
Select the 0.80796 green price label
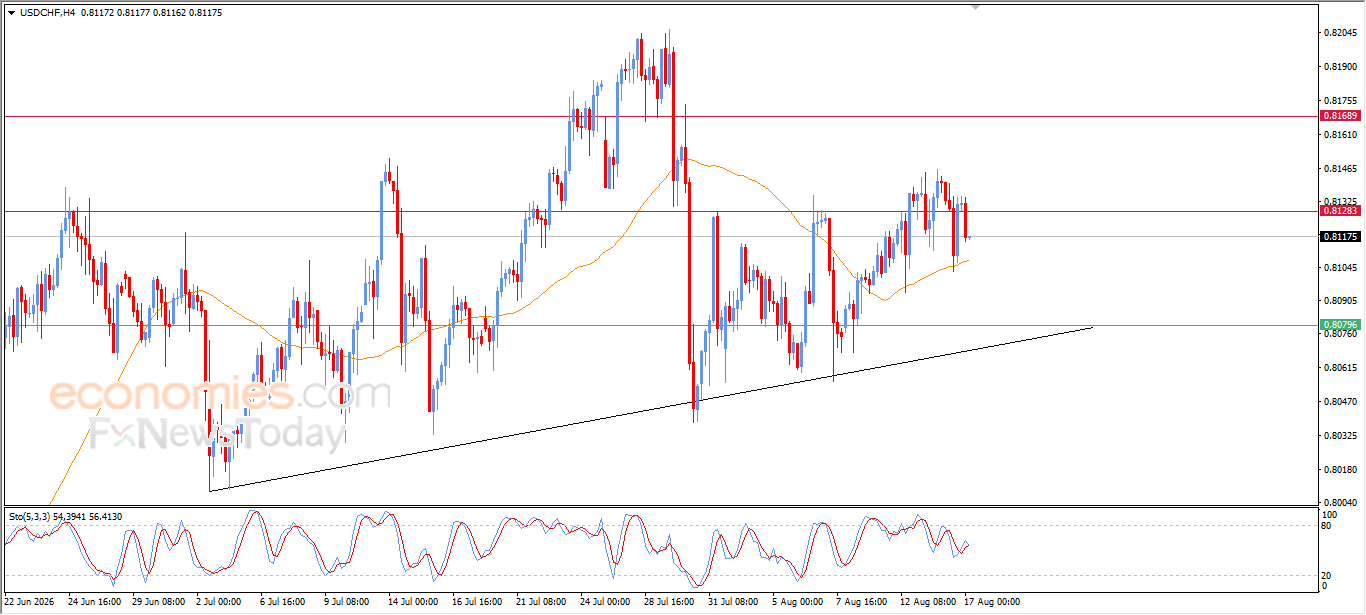(1340, 325)
